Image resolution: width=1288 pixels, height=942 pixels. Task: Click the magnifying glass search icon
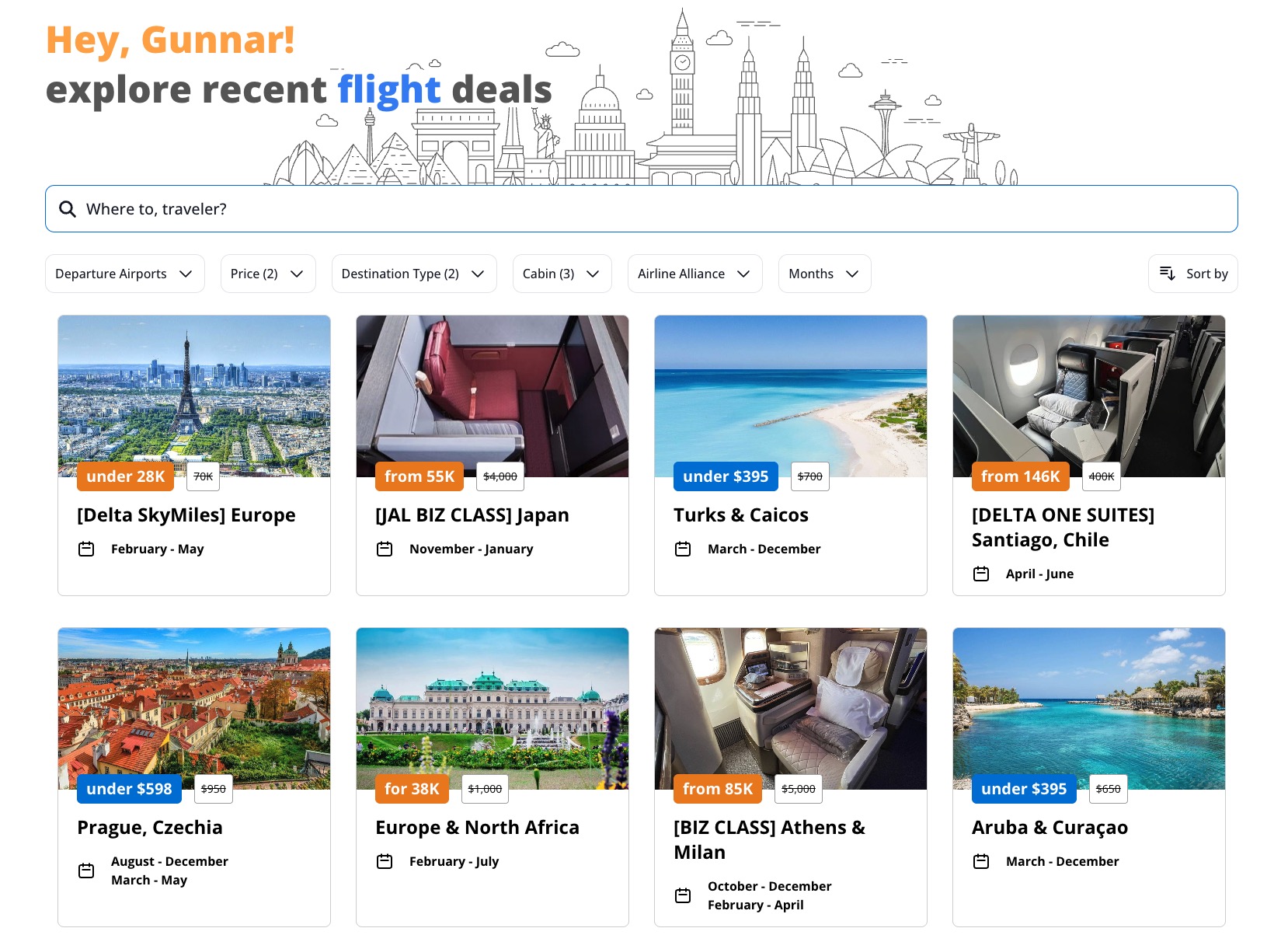click(x=68, y=208)
